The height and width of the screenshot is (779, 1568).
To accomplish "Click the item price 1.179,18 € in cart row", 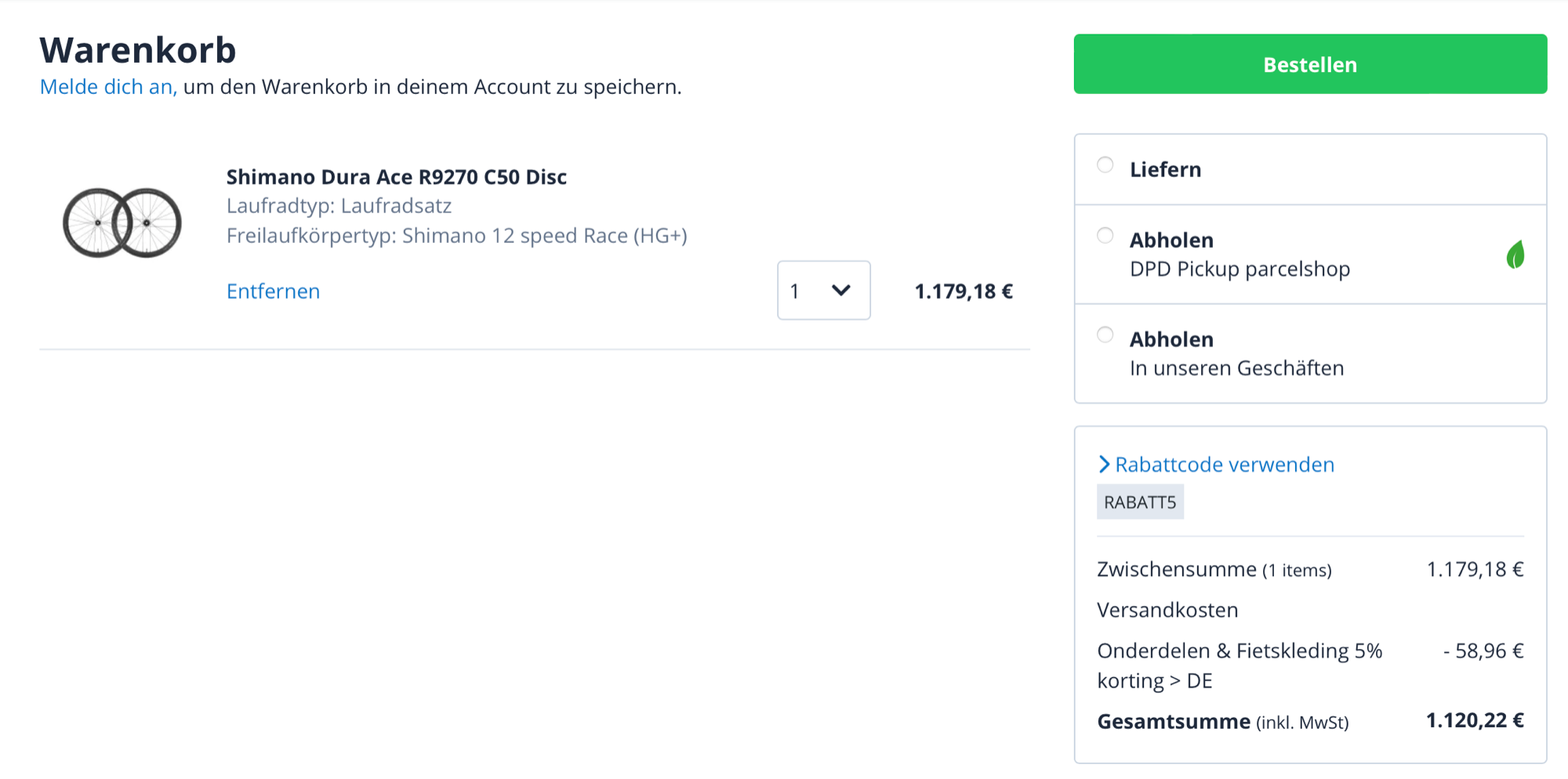I will pos(964,292).
